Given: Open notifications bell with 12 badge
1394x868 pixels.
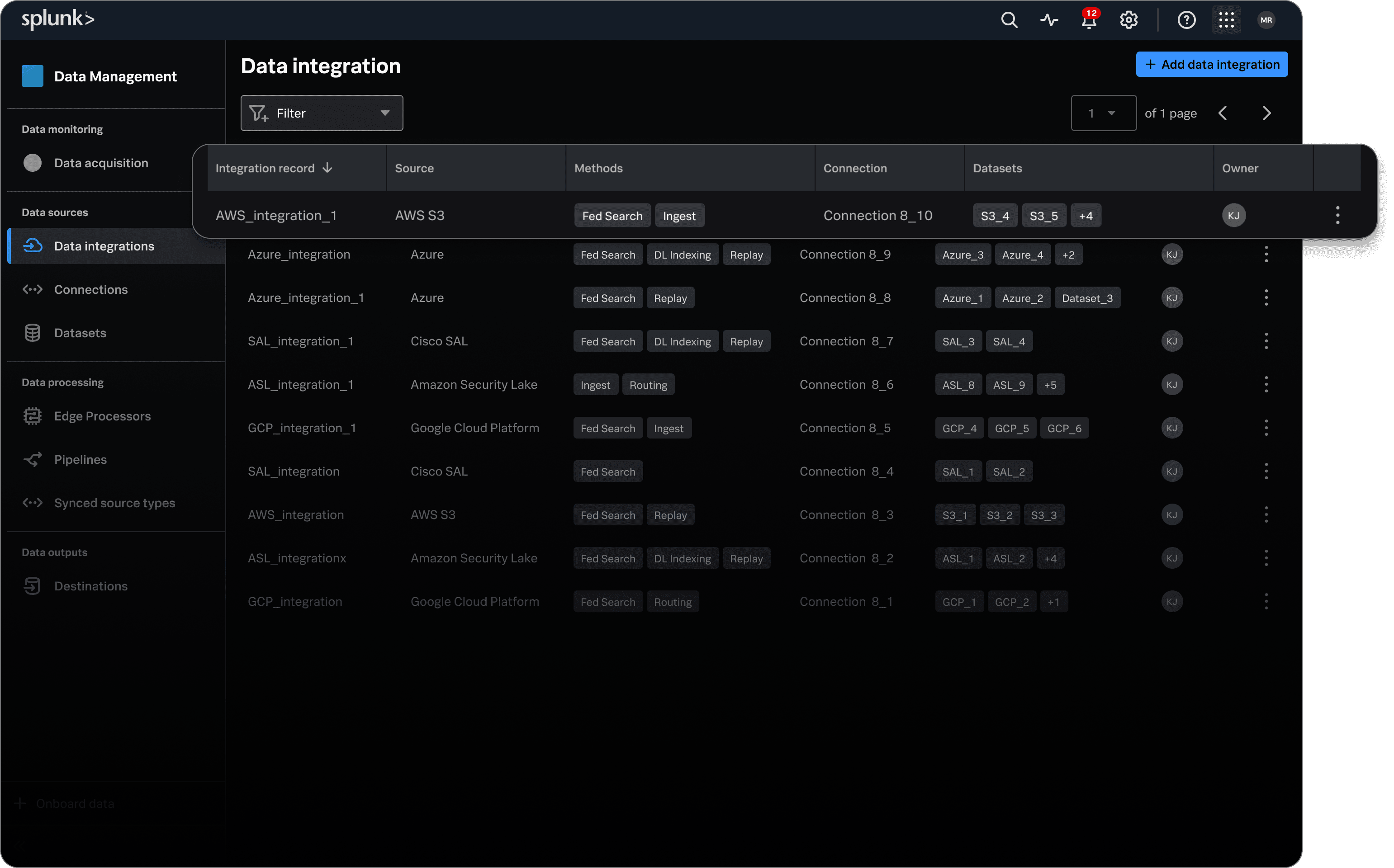Looking at the screenshot, I should pos(1088,20).
